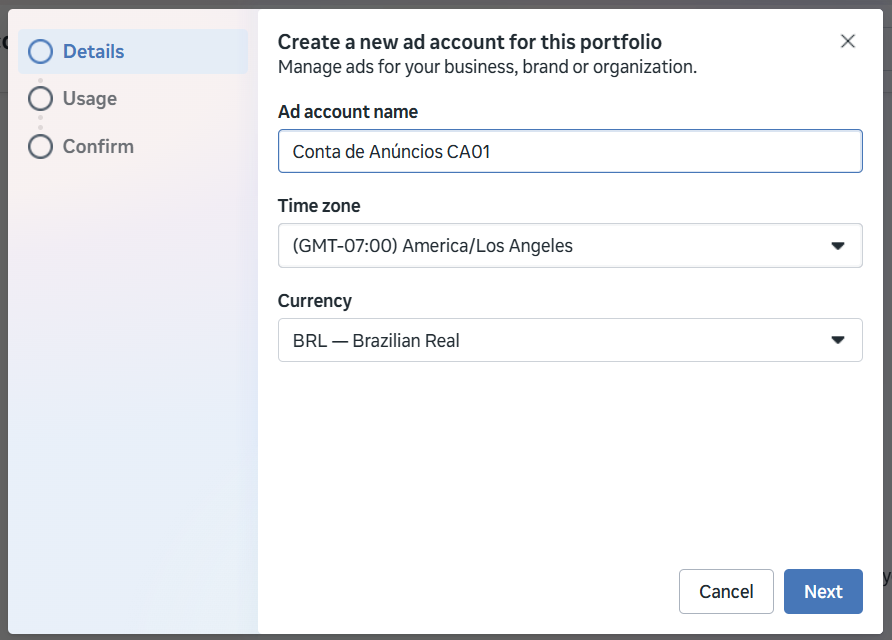Image resolution: width=892 pixels, height=640 pixels.
Task: Click the Currency dropdown arrow
Action: click(x=838, y=341)
